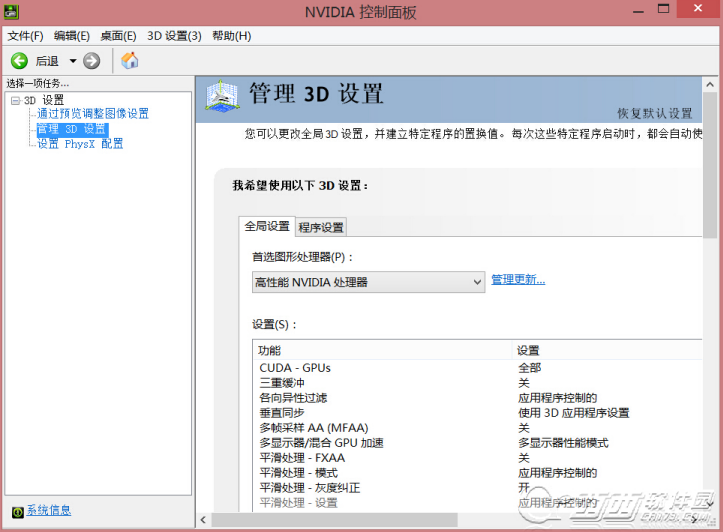The image size is (723, 532).
Task: Select the 垂直同步 setting row
Action: point(477,413)
